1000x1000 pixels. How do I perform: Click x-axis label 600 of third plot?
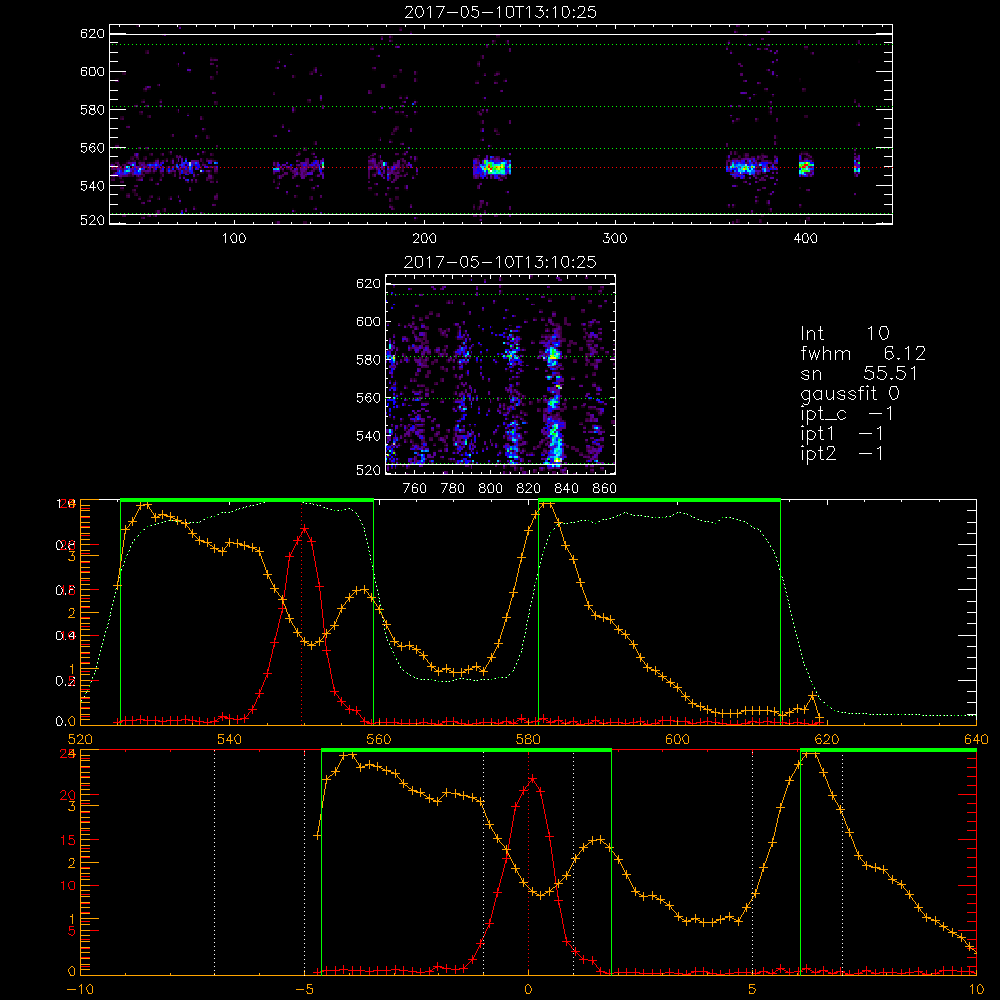pos(677,740)
